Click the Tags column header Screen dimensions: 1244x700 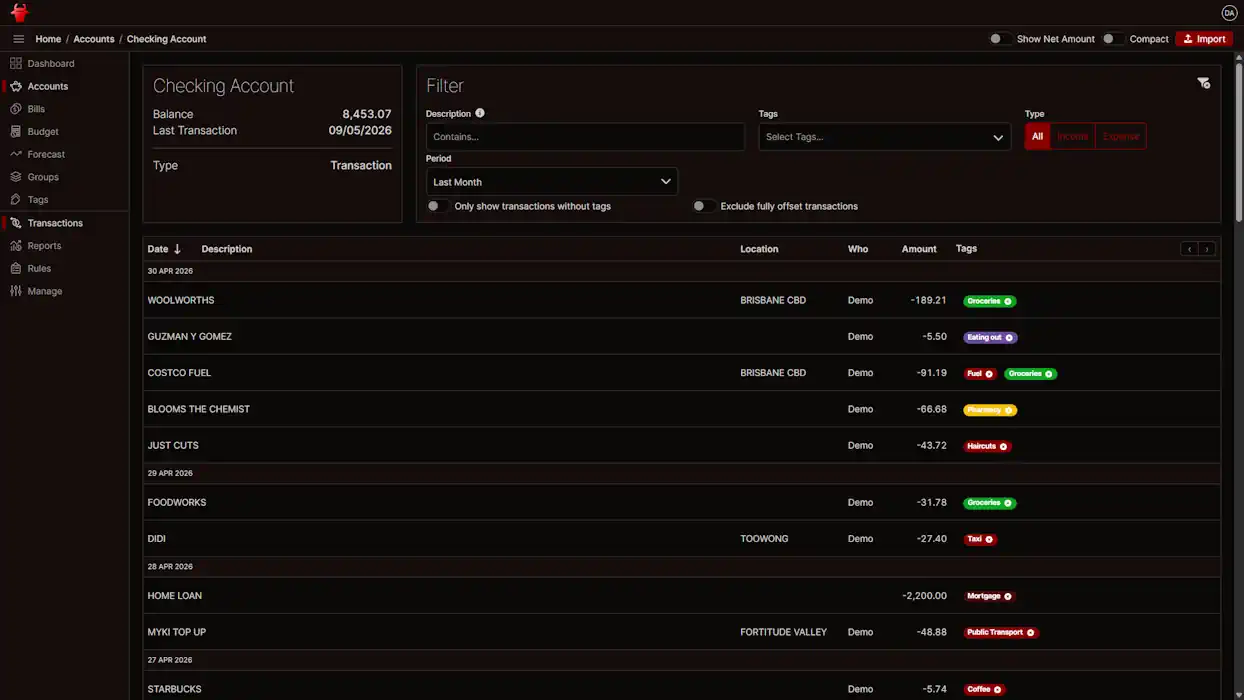pos(966,248)
